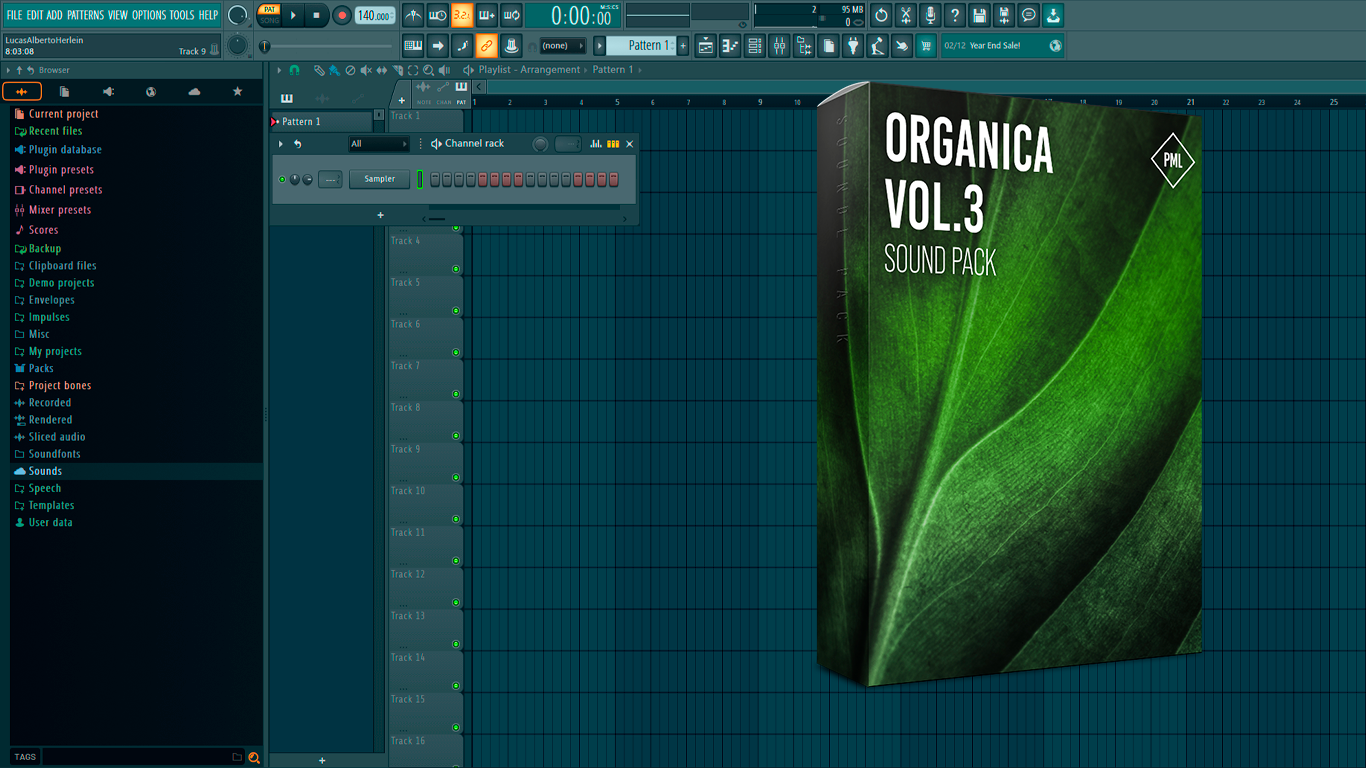Click the shopping cart content library icon

(x=926, y=45)
